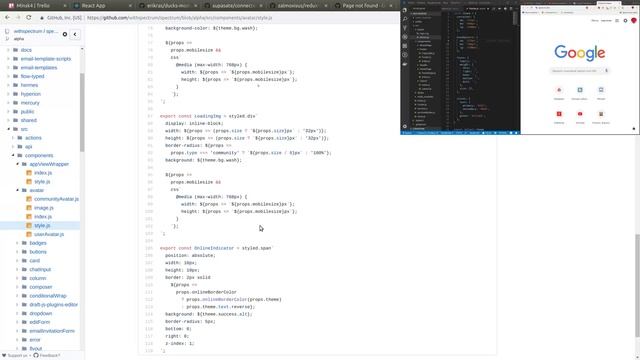Collapse the components folder arrow

(13, 156)
